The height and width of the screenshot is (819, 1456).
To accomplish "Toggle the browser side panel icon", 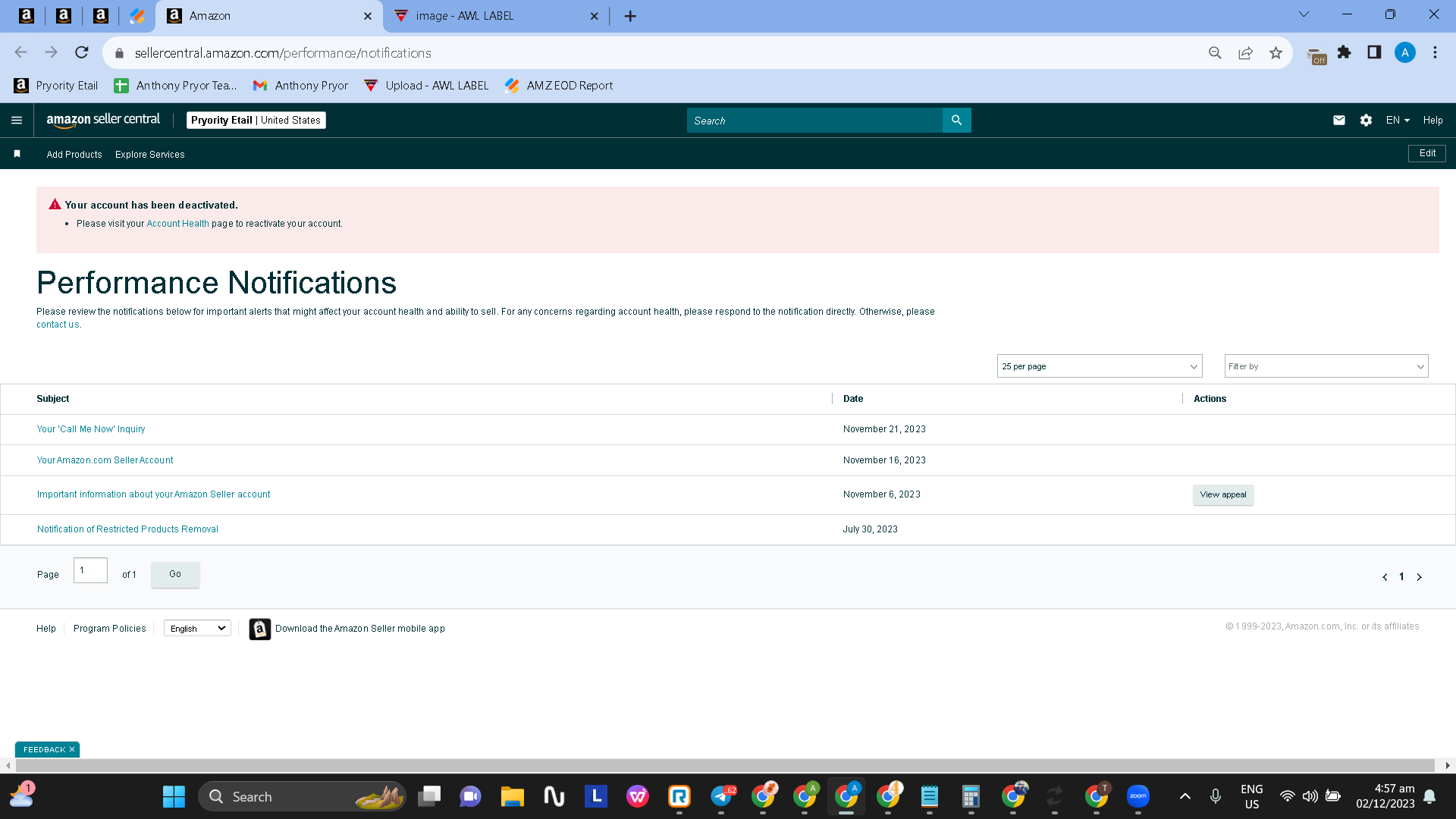I will tap(1374, 52).
